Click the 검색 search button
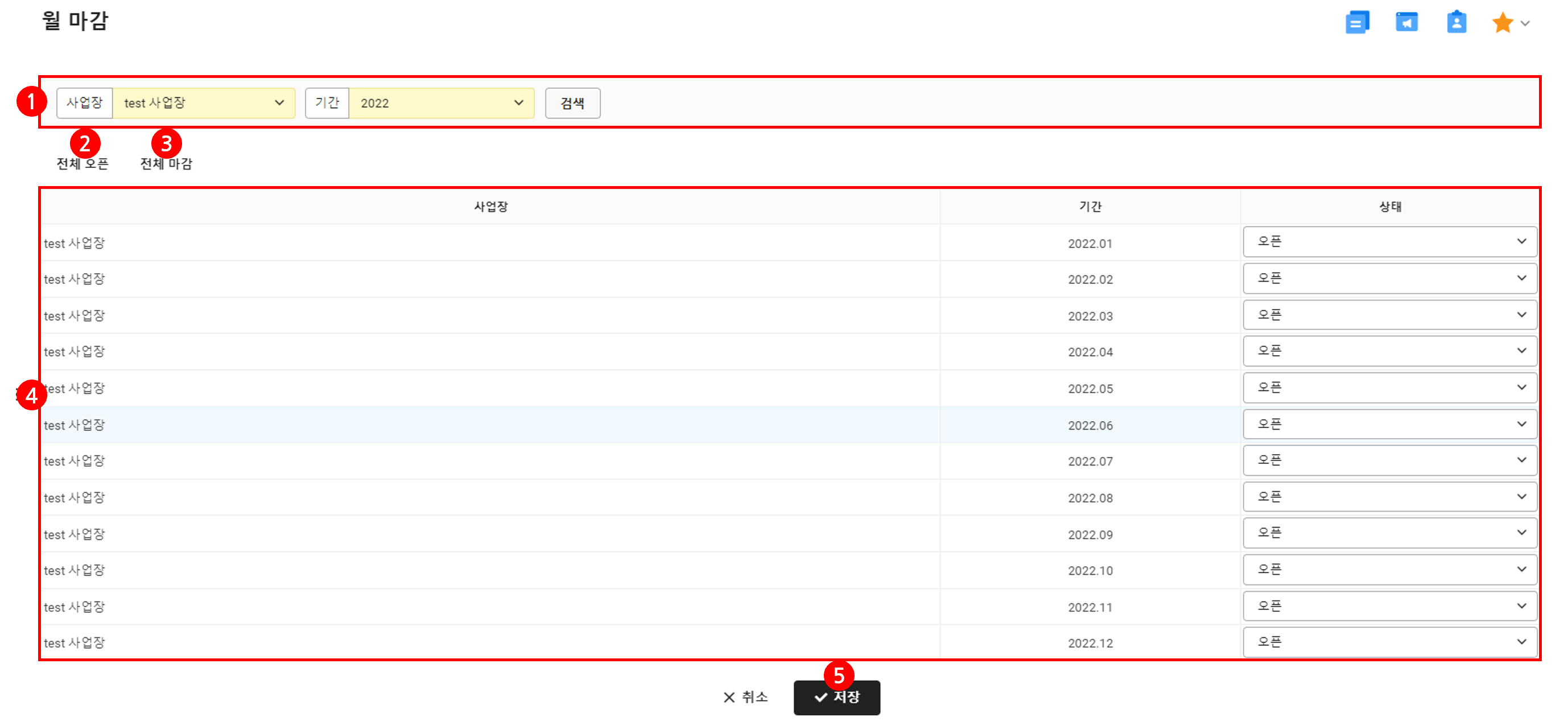1568x721 pixels. pyautogui.click(x=572, y=103)
